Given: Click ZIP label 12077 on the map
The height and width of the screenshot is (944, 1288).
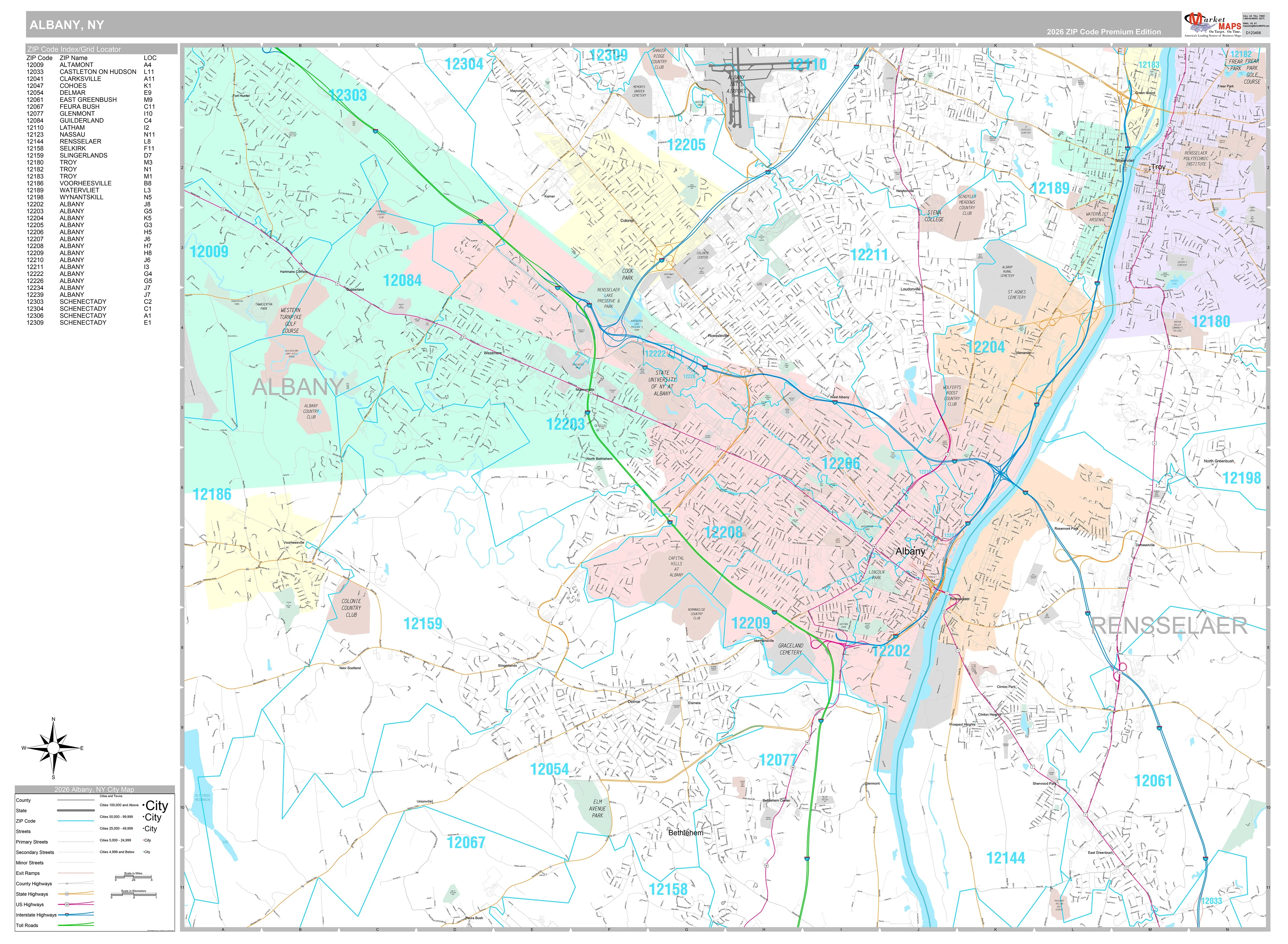Looking at the screenshot, I should point(778,761).
